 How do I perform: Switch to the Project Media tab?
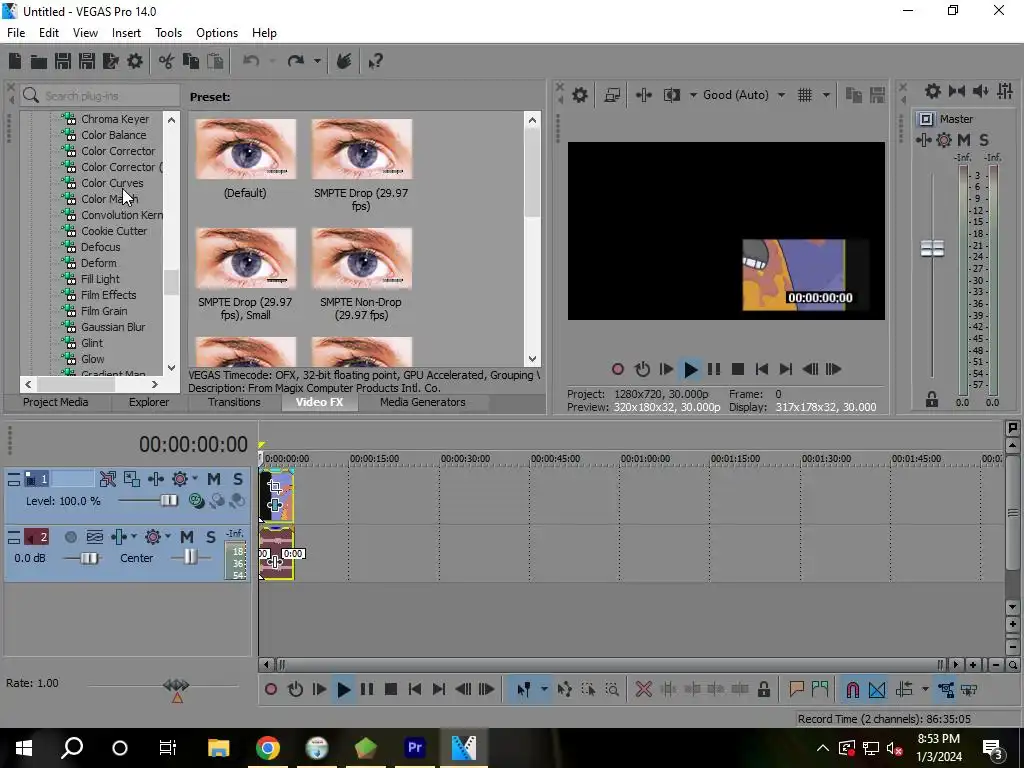pyautogui.click(x=56, y=402)
